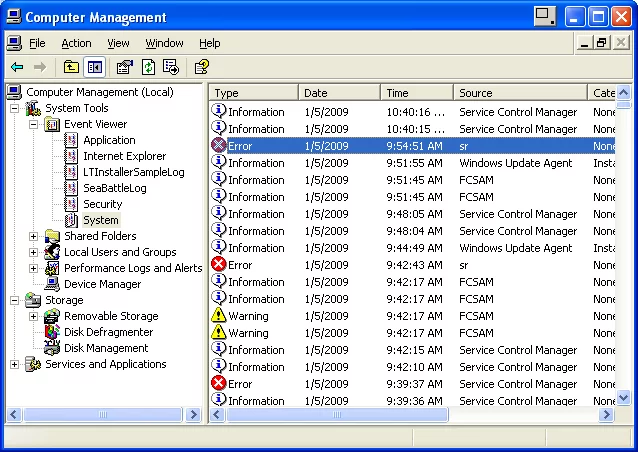This screenshot has width=638, height=452.
Task: Click the Export List toolbar icon
Action: coord(171,67)
